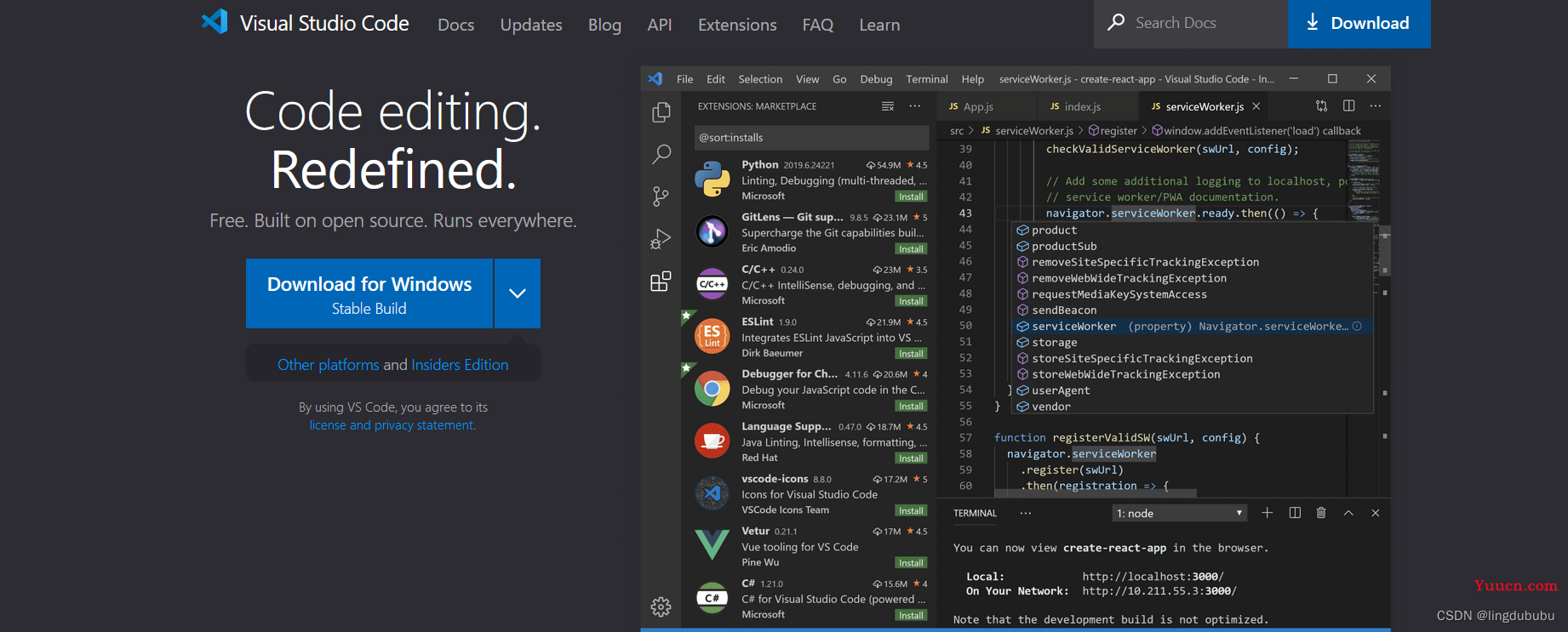Open the Debug menu
The image size is (1568, 632).
[876, 79]
